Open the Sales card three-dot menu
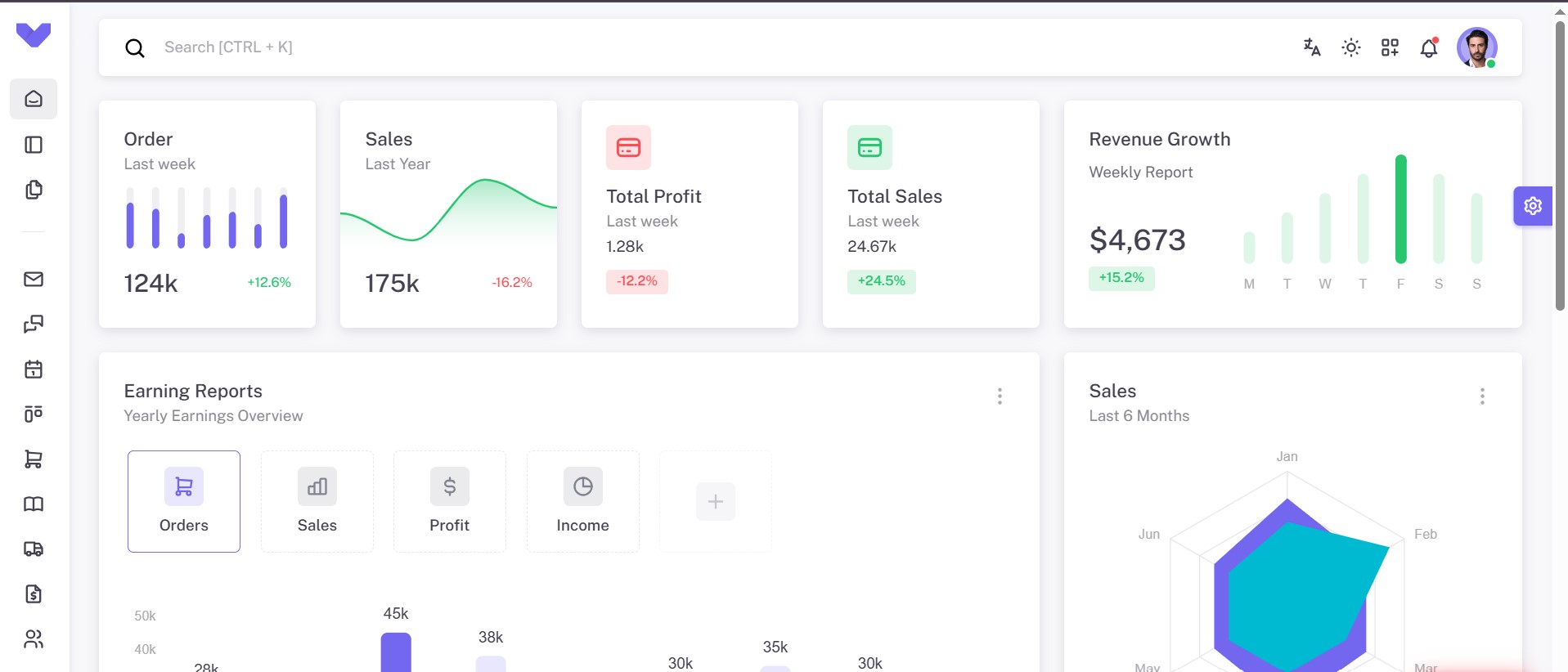The width and height of the screenshot is (1568, 672). click(x=1482, y=396)
